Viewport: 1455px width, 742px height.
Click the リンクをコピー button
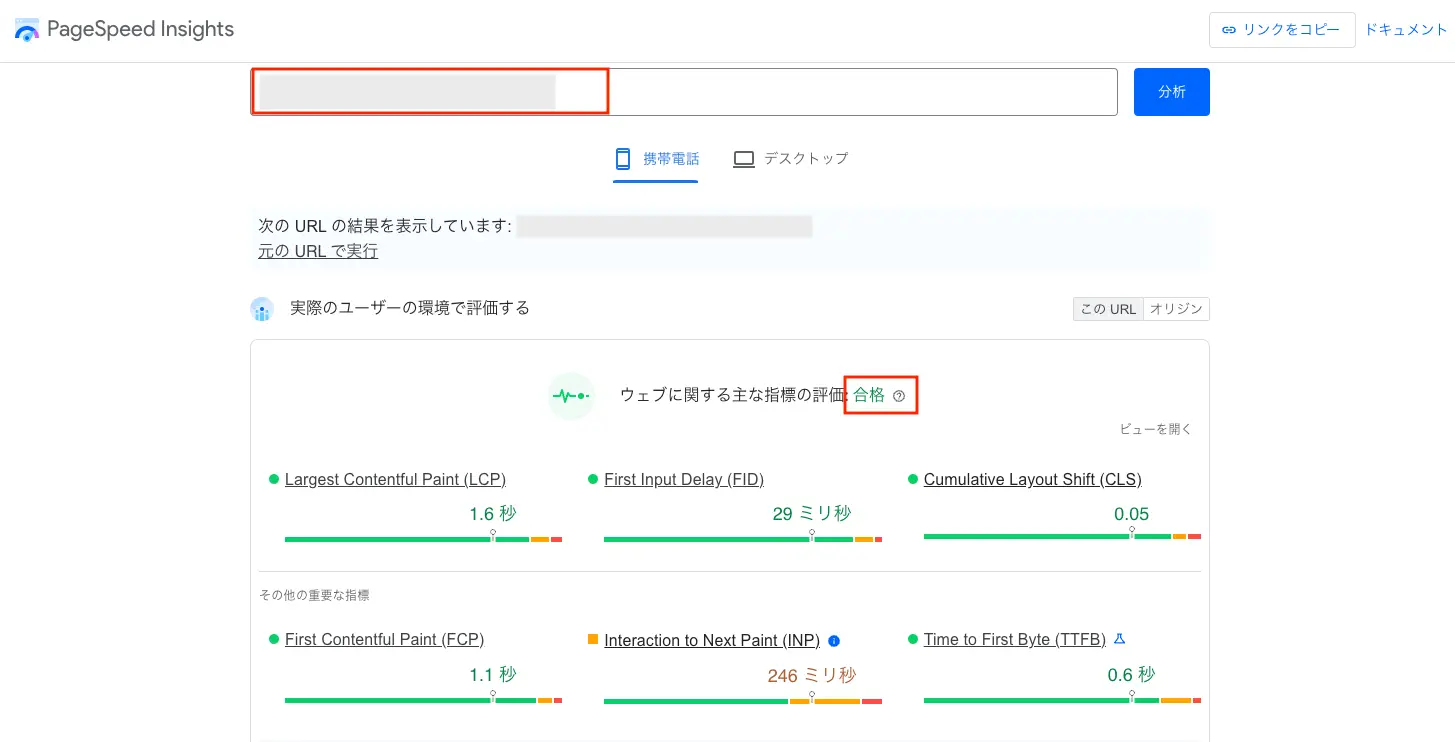click(x=1282, y=30)
